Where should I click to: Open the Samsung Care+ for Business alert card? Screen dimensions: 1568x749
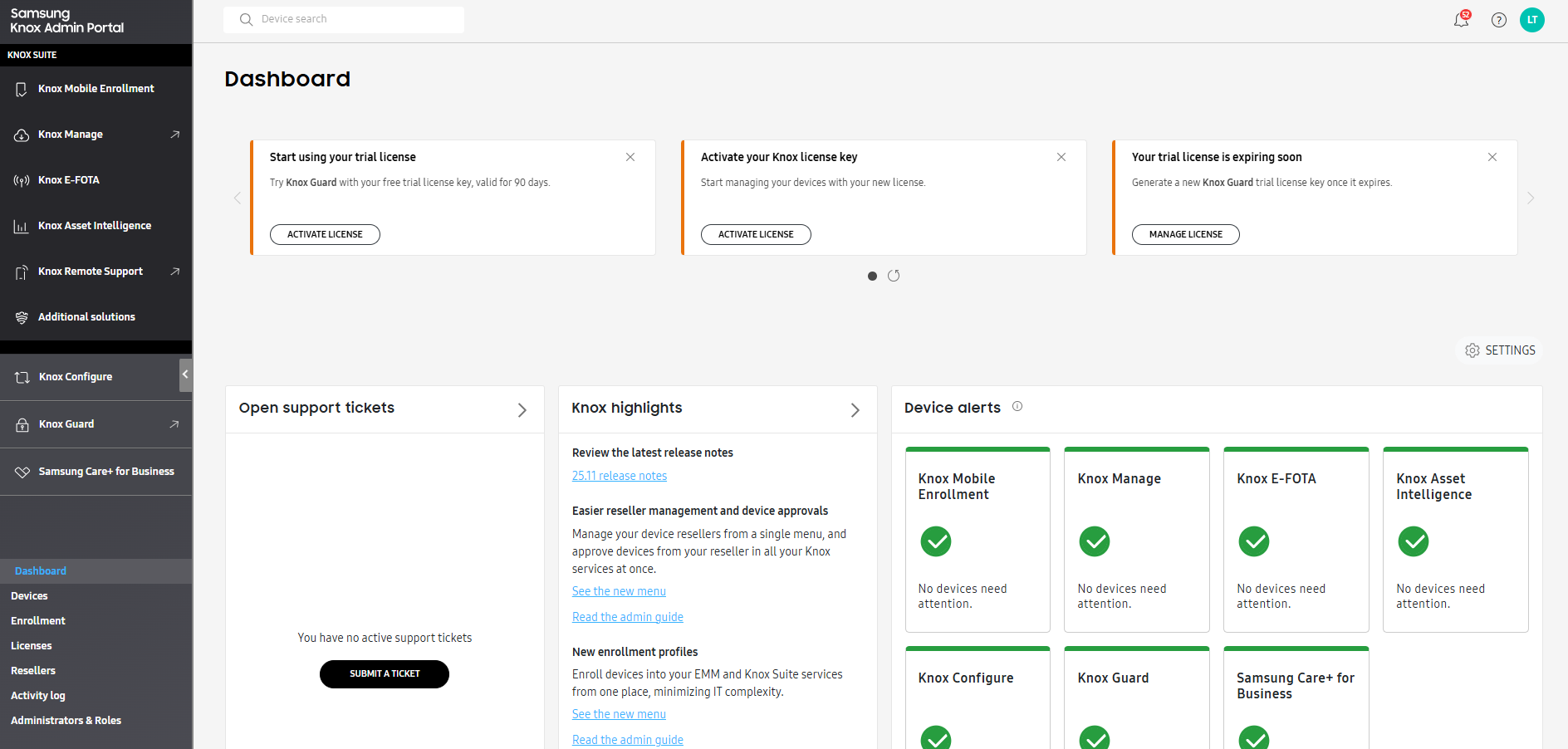1296,698
